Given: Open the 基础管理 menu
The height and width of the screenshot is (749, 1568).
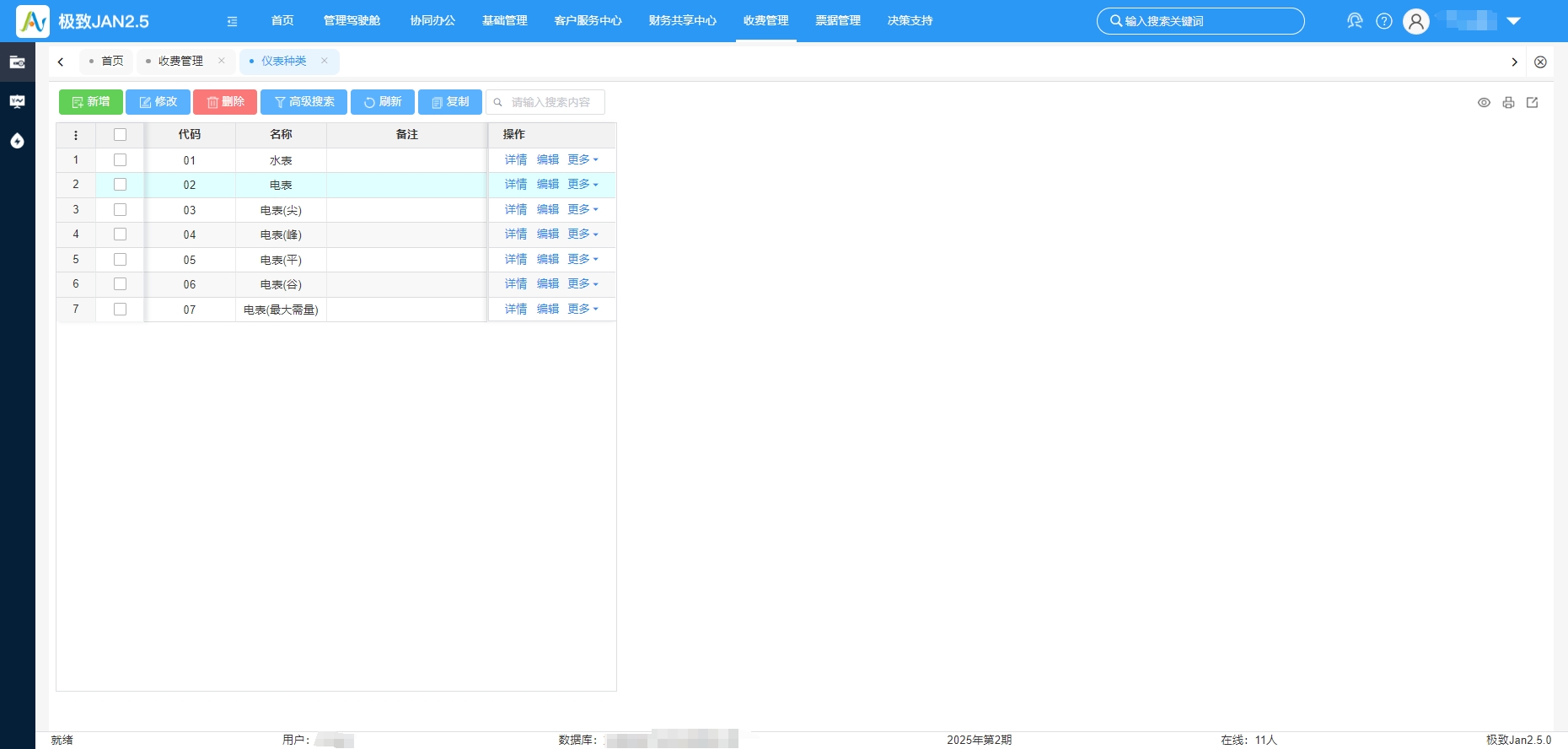Looking at the screenshot, I should pyautogui.click(x=505, y=21).
